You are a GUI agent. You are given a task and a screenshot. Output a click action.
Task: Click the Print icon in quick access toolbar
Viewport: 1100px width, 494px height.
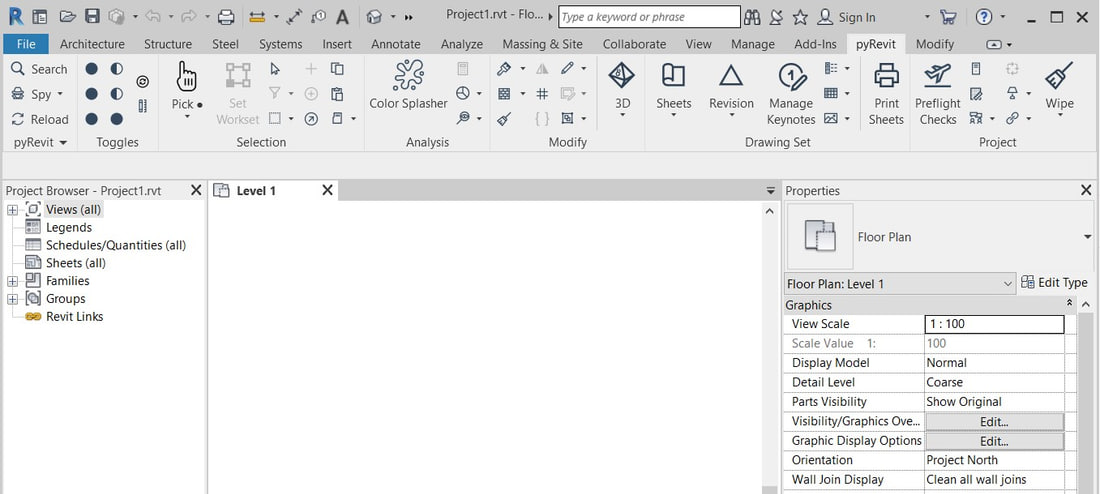click(x=225, y=17)
